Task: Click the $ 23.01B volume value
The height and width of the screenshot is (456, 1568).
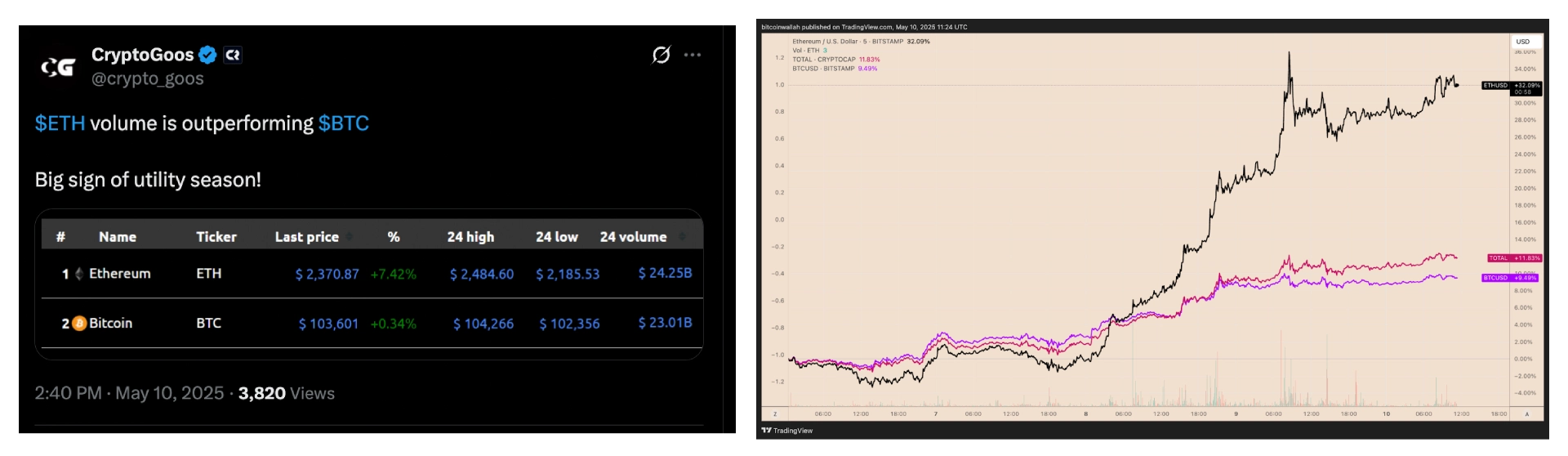Action: pyautogui.click(x=665, y=323)
